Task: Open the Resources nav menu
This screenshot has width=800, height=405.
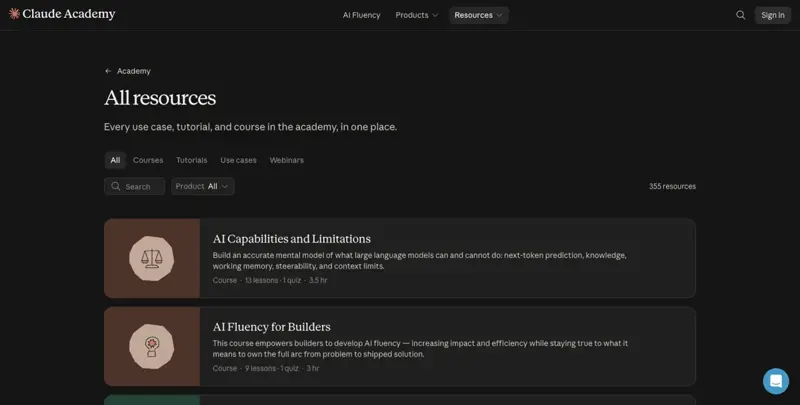Action: 478,15
